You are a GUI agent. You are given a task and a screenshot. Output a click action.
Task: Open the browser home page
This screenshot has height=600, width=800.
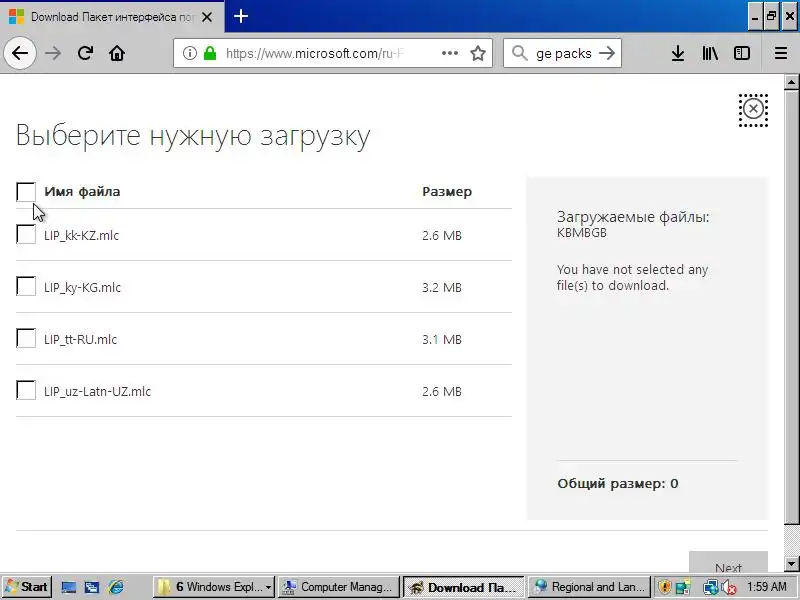[x=117, y=53]
